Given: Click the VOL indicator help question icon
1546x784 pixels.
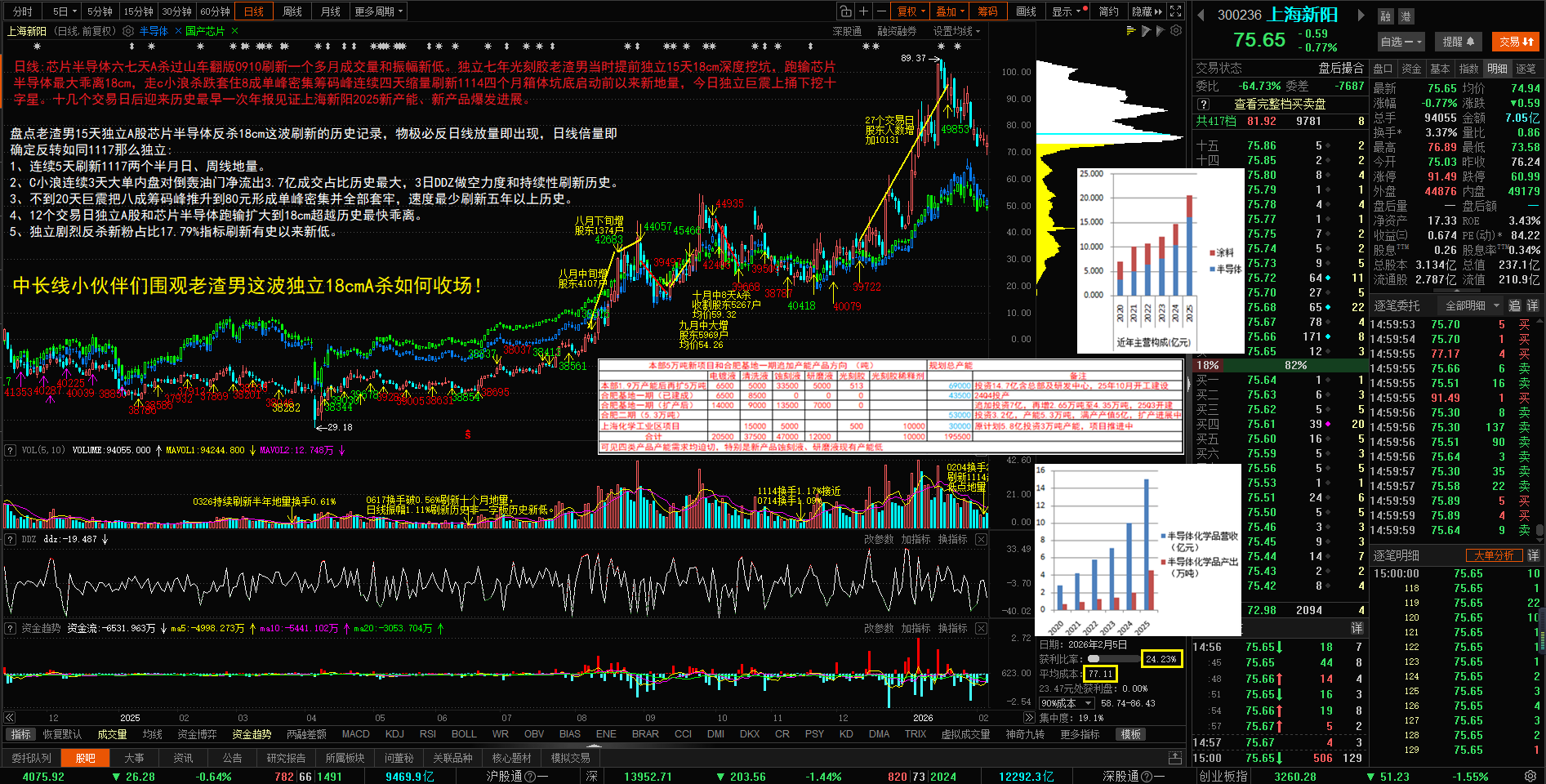Looking at the screenshot, I should click(11, 450).
